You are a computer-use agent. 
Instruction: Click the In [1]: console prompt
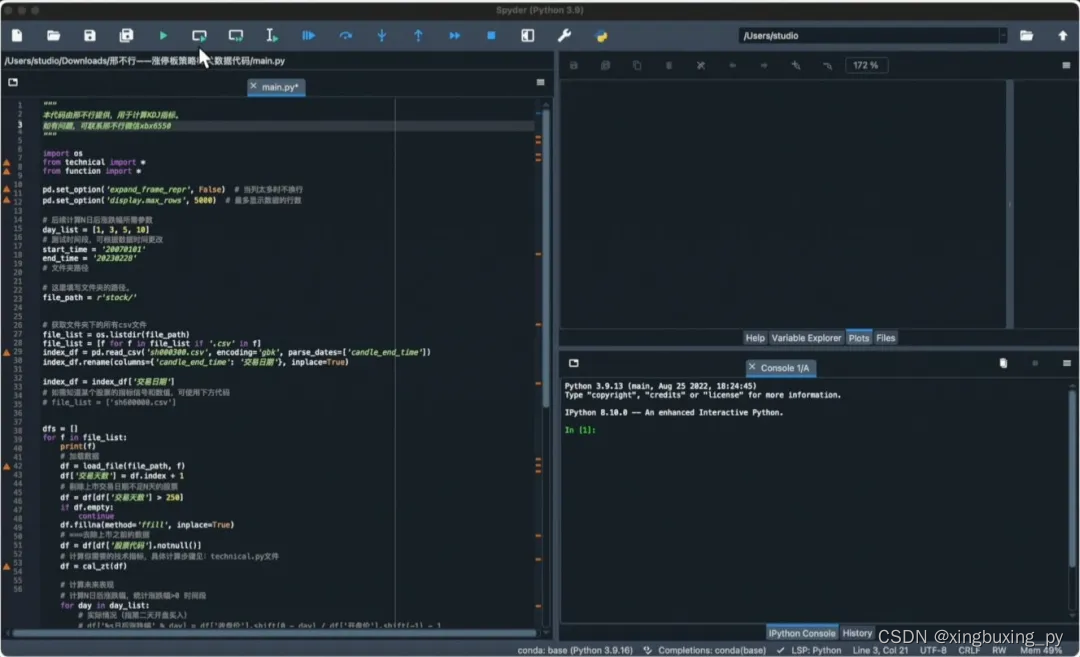tap(580, 430)
